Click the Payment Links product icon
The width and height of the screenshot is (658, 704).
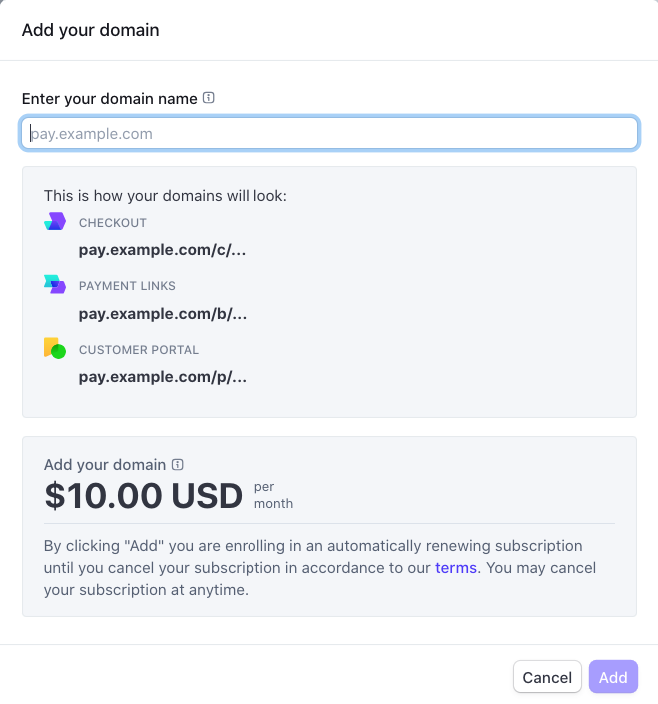tap(54, 285)
